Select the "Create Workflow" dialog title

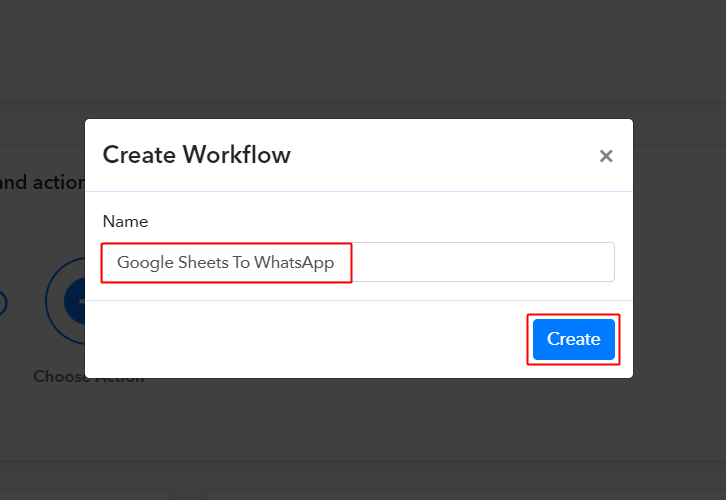[196, 155]
